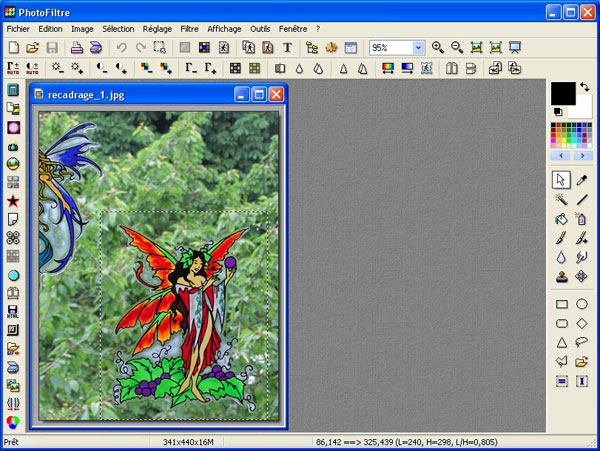Viewport: 600px width, 451px height.
Task: Increase contrast icon
Action: click(121, 68)
